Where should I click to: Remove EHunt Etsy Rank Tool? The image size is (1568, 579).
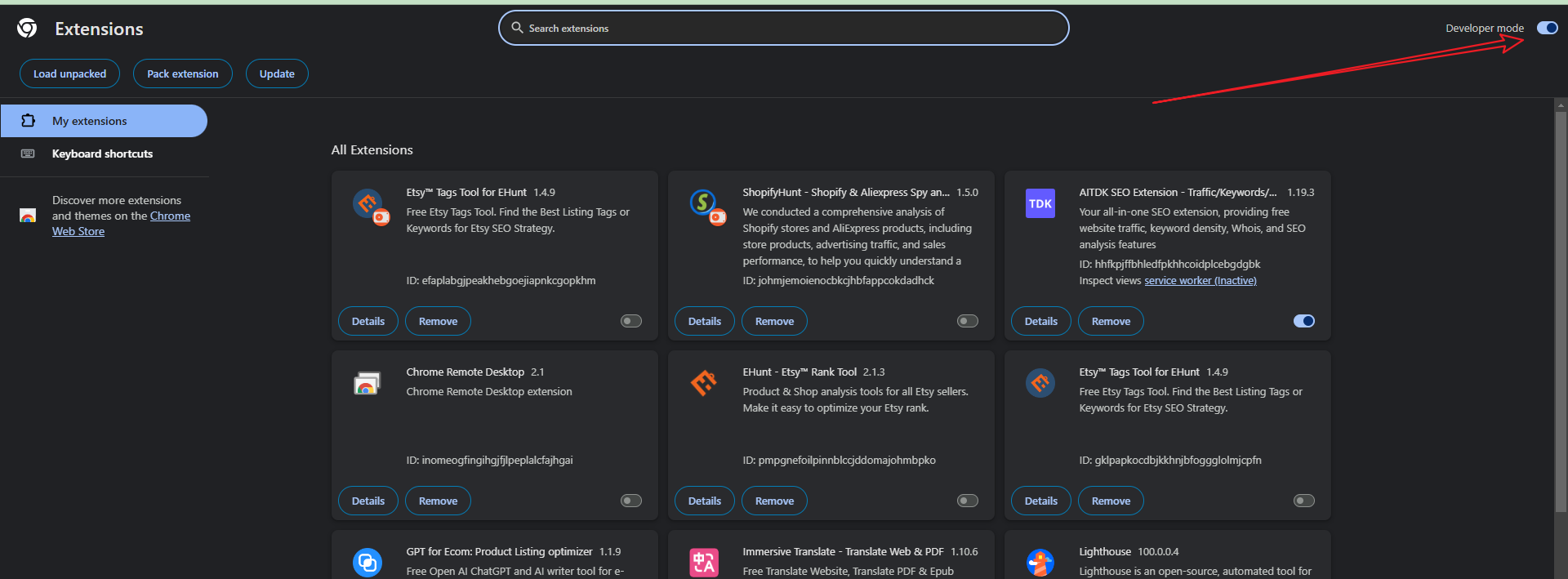[774, 501]
